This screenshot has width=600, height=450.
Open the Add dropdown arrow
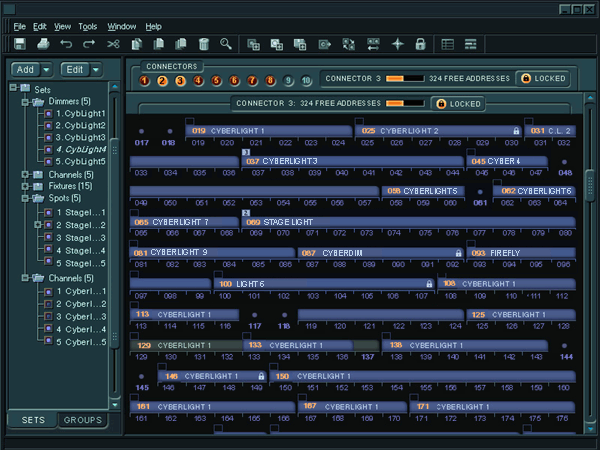(45, 69)
